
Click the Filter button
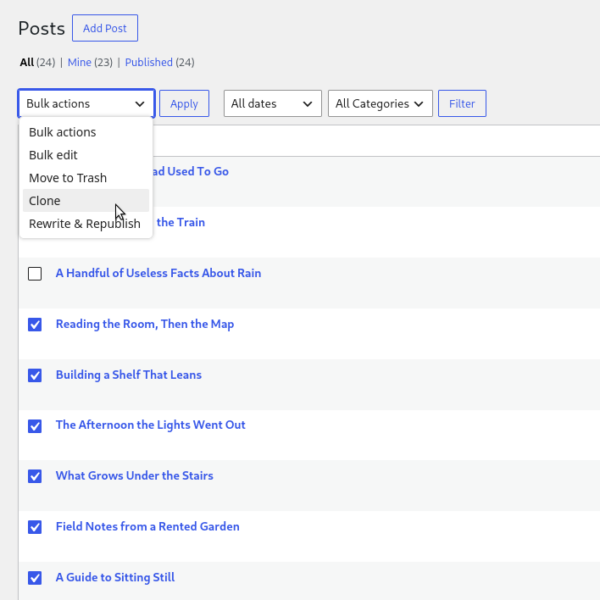(x=462, y=103)
